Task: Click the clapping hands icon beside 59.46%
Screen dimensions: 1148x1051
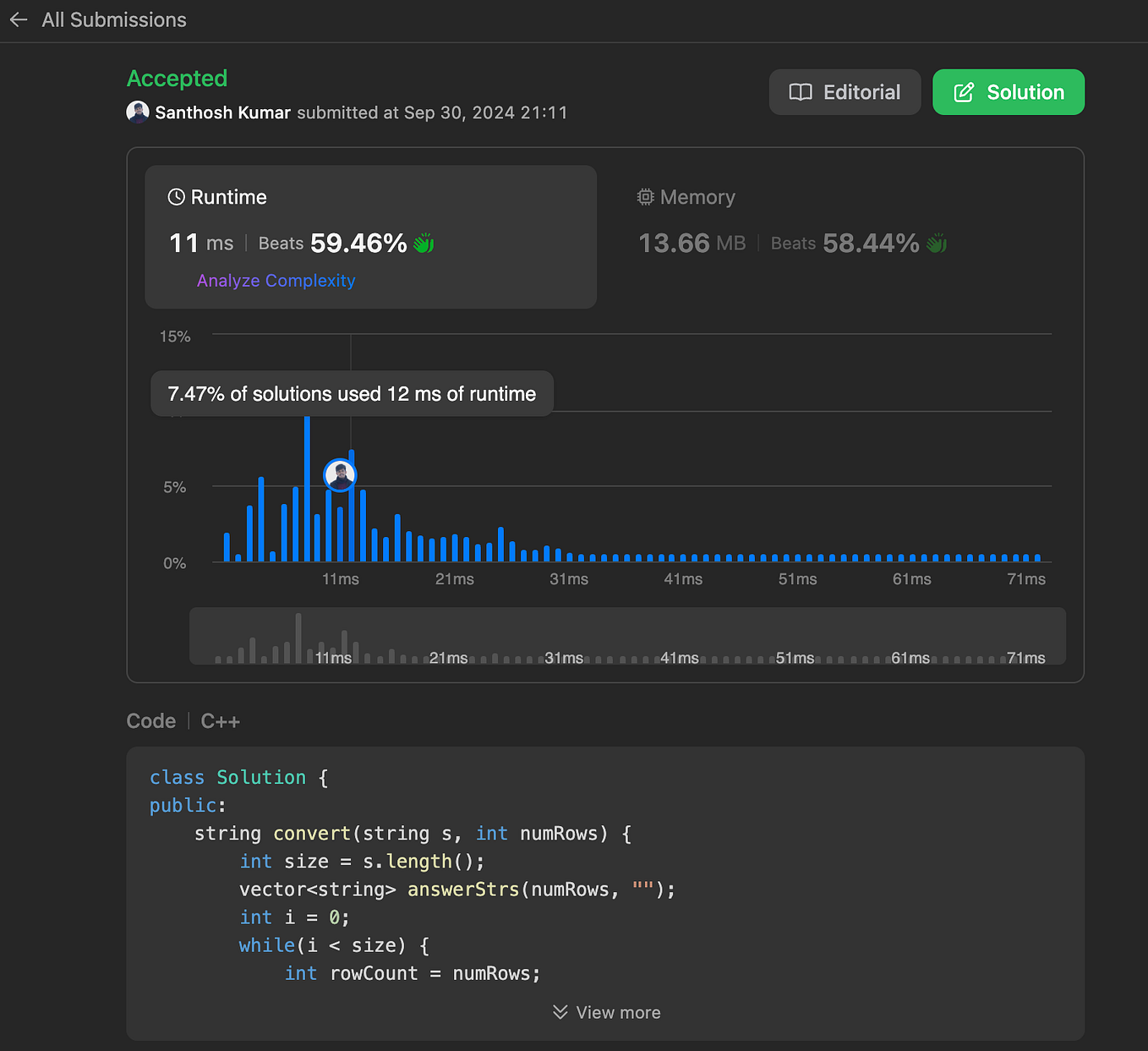Action: (x=424, y=244)
